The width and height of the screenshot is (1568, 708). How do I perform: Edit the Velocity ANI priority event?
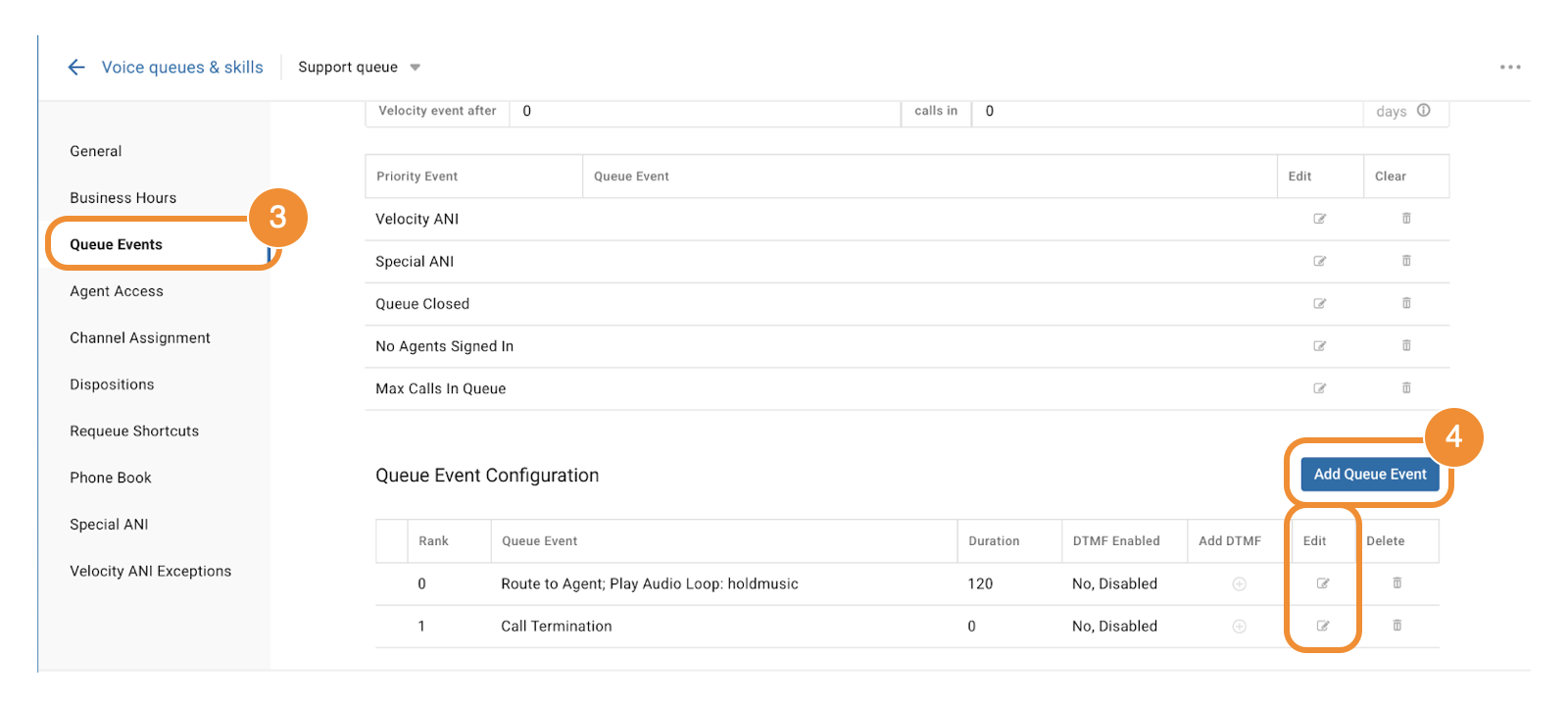tap(1319, 219)
